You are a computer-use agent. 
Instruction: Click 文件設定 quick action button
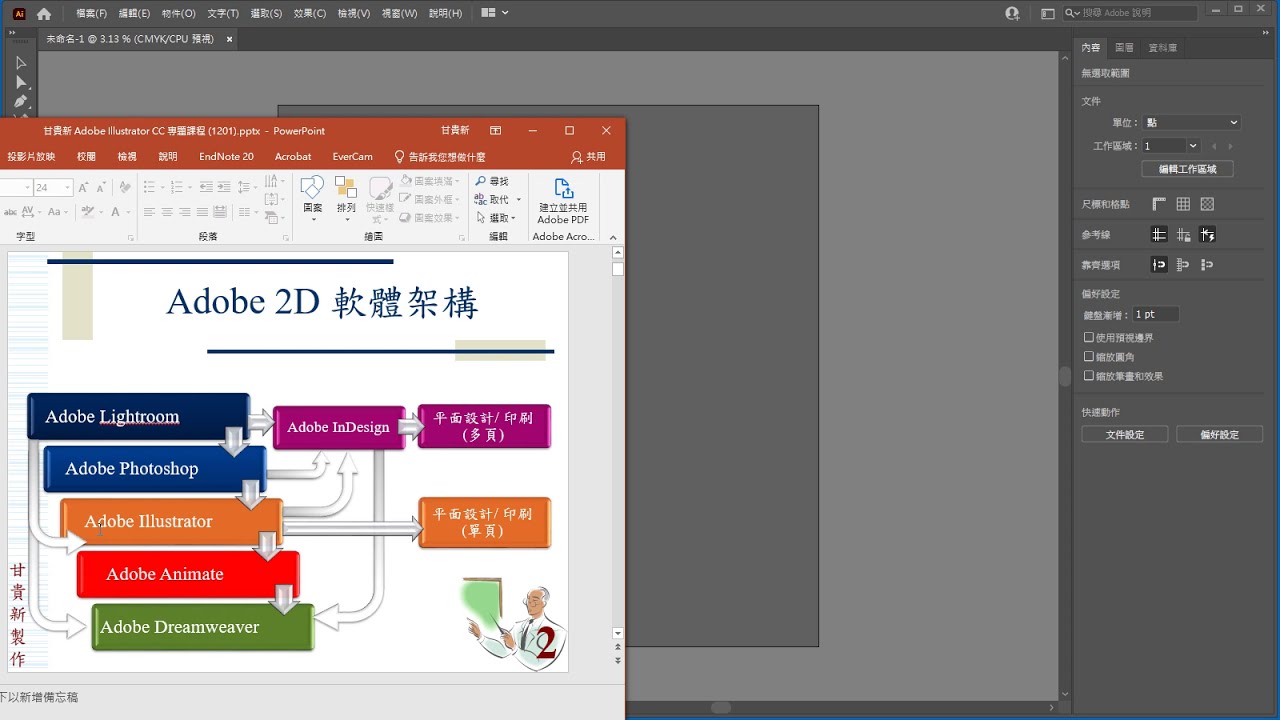(x=1125, y=435)
